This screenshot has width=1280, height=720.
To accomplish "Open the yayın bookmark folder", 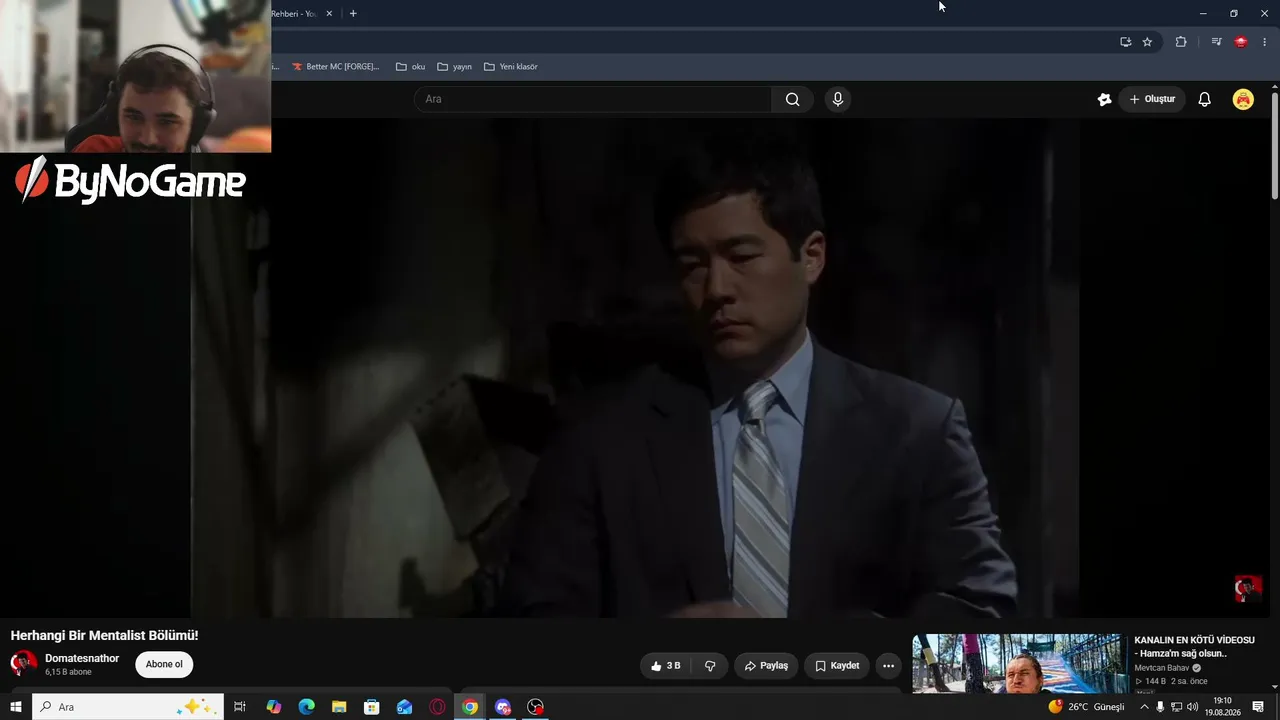I will (454, 67).
